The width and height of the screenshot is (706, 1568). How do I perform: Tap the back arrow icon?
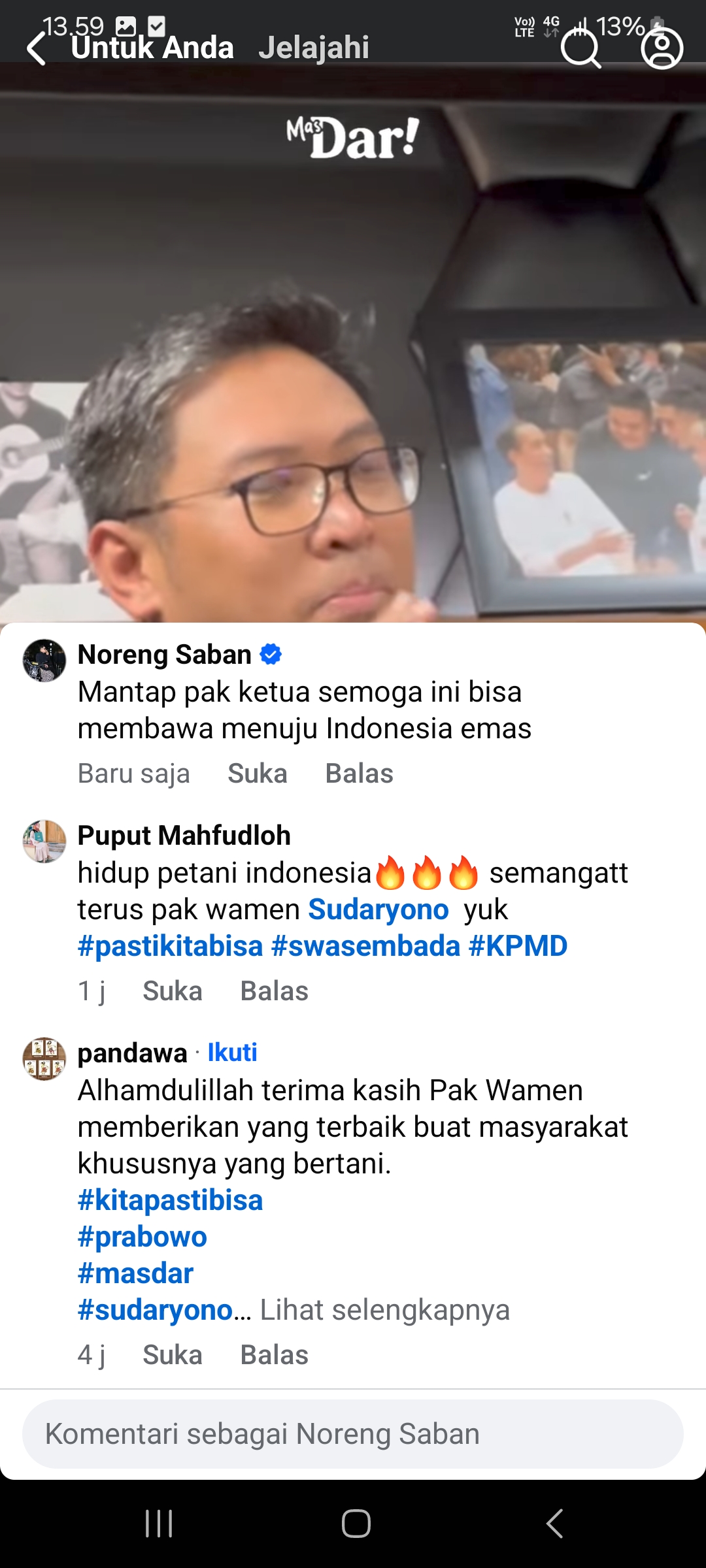click(37, 49)
